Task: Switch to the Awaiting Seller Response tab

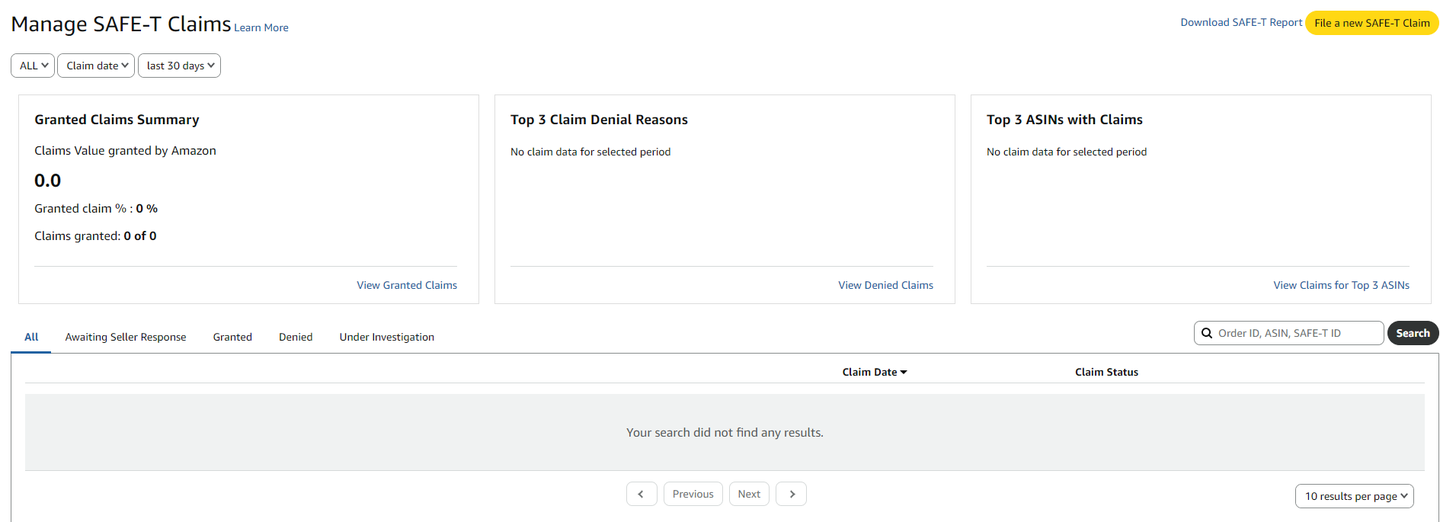Action: (x=125, y=337)
